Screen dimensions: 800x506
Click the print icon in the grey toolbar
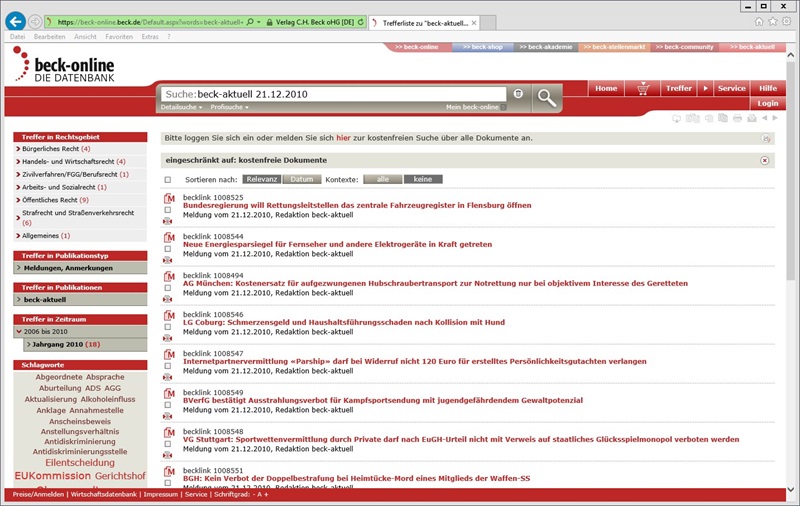coord(737,118)
